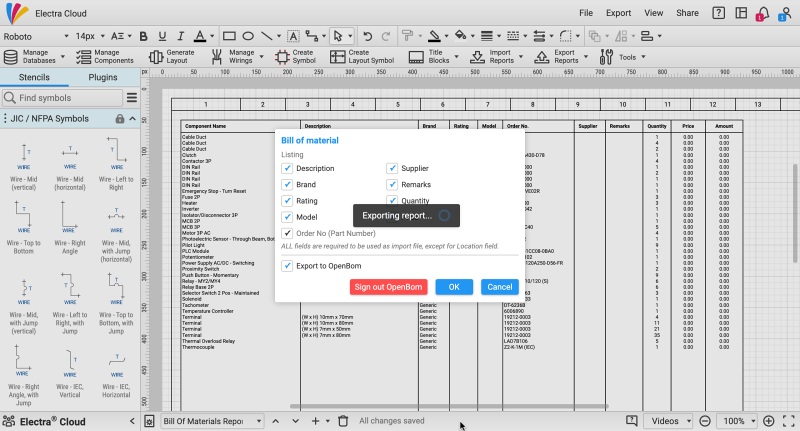
Task: Toggle bold text formatting
Action: pos(143,36)
